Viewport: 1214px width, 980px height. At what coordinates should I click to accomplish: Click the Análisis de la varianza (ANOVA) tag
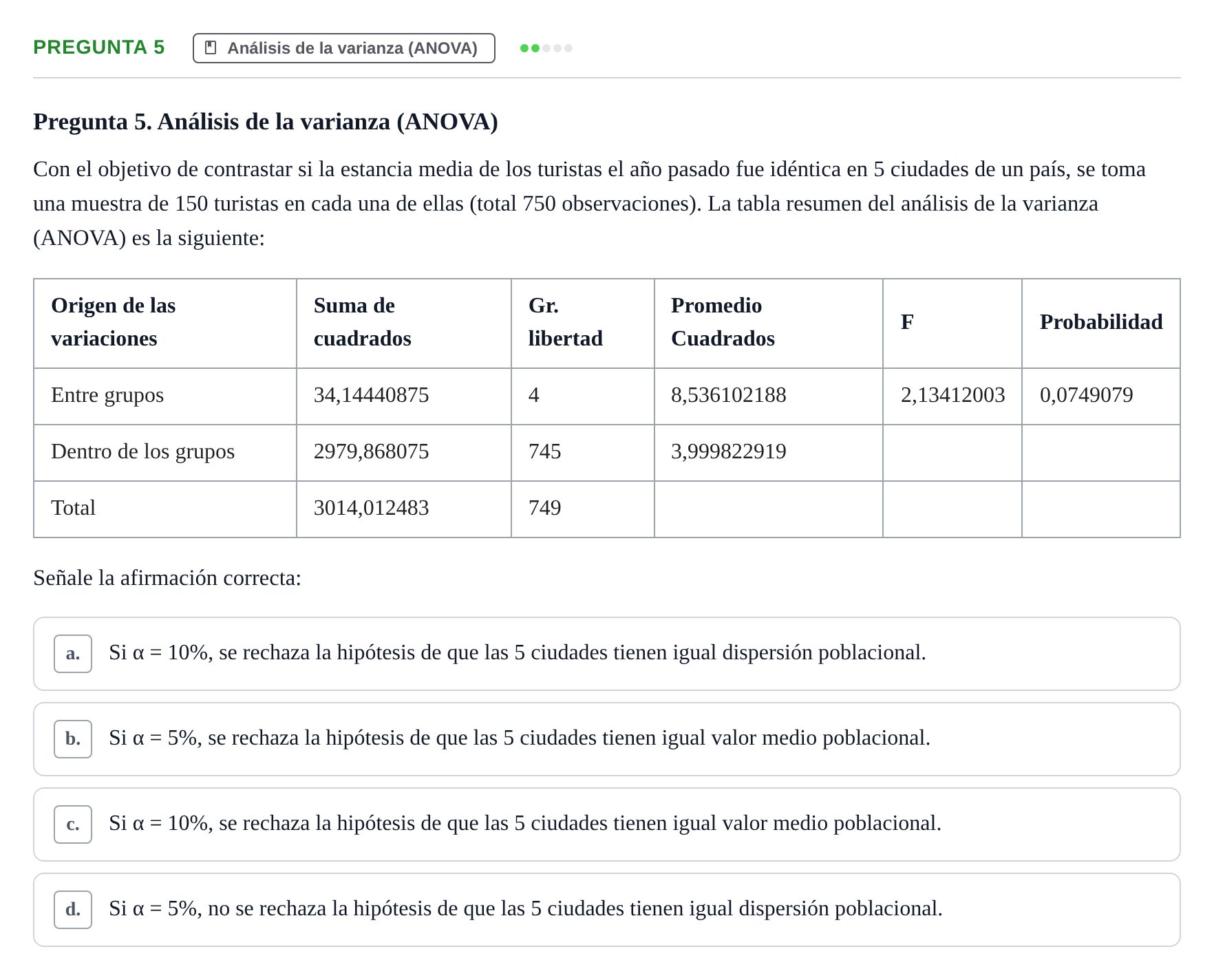(x=344, y=48)
